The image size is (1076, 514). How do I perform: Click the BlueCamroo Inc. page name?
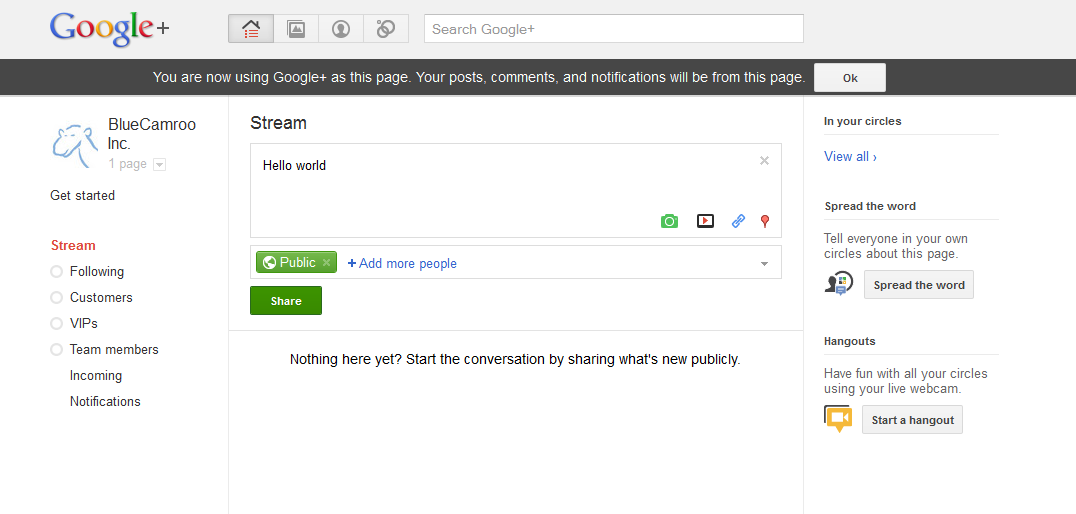(152, 134)
